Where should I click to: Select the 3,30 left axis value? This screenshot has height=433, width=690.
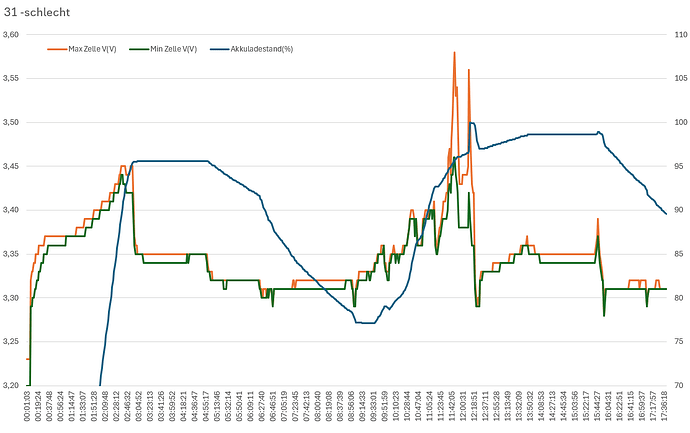click(12, 298)
